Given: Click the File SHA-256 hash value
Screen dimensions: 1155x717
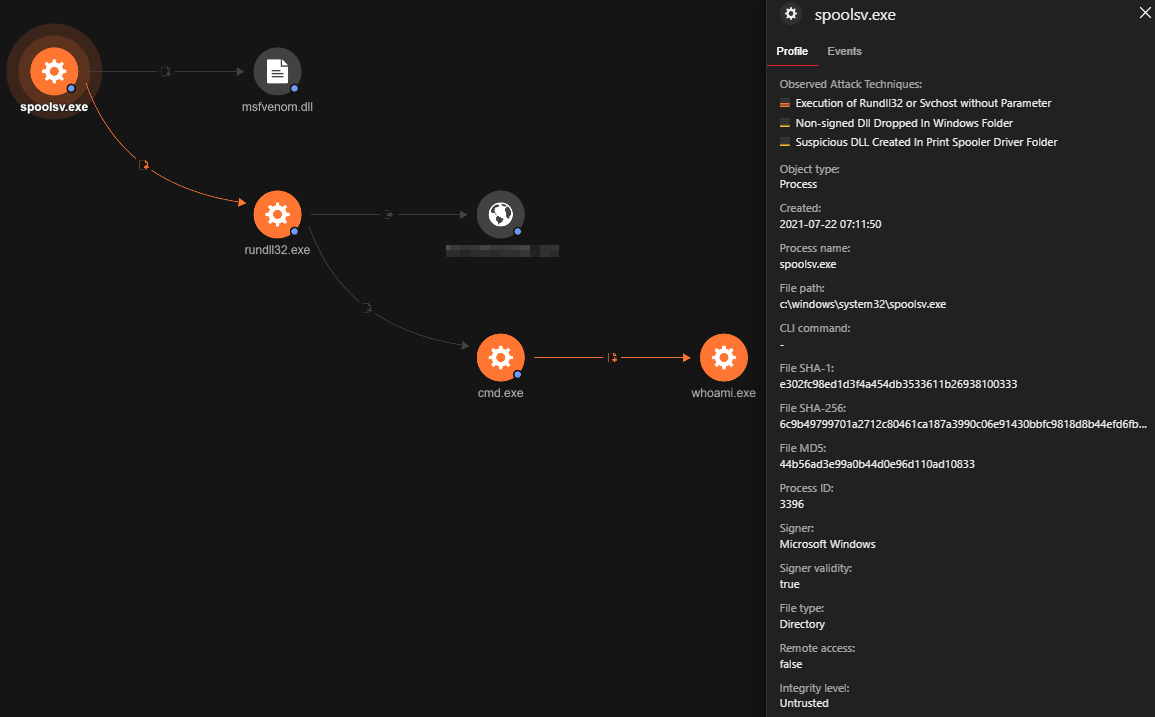Looking at the screenshot, I should (x=963, y=424).
